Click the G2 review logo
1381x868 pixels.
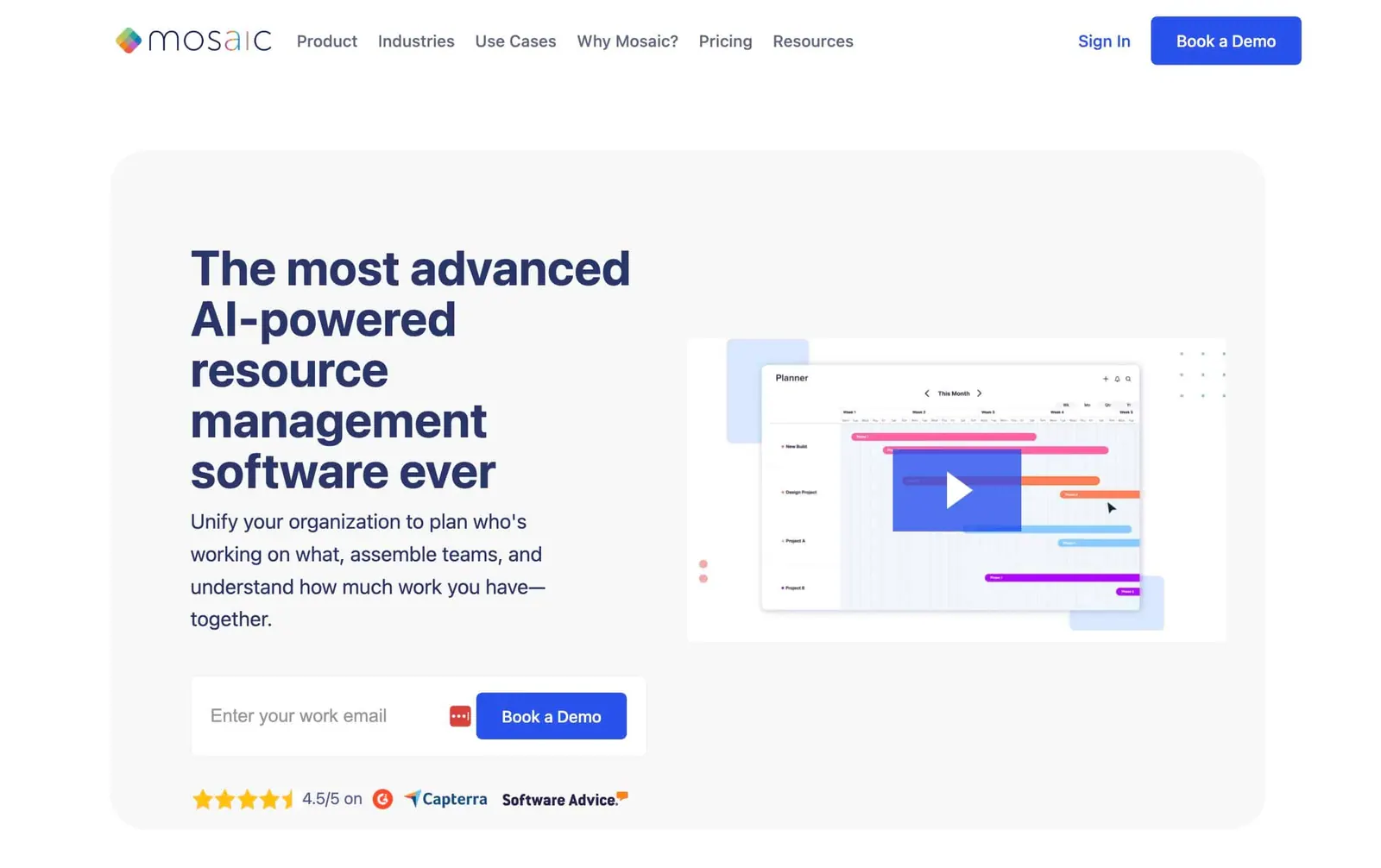click(x=382, y=799)
